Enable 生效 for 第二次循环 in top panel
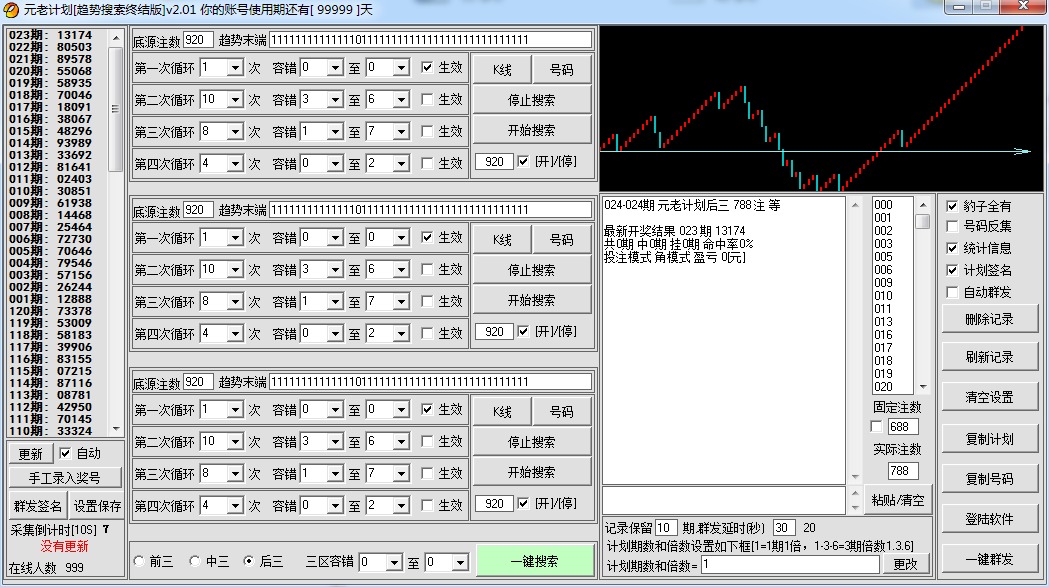 point(428,100)
